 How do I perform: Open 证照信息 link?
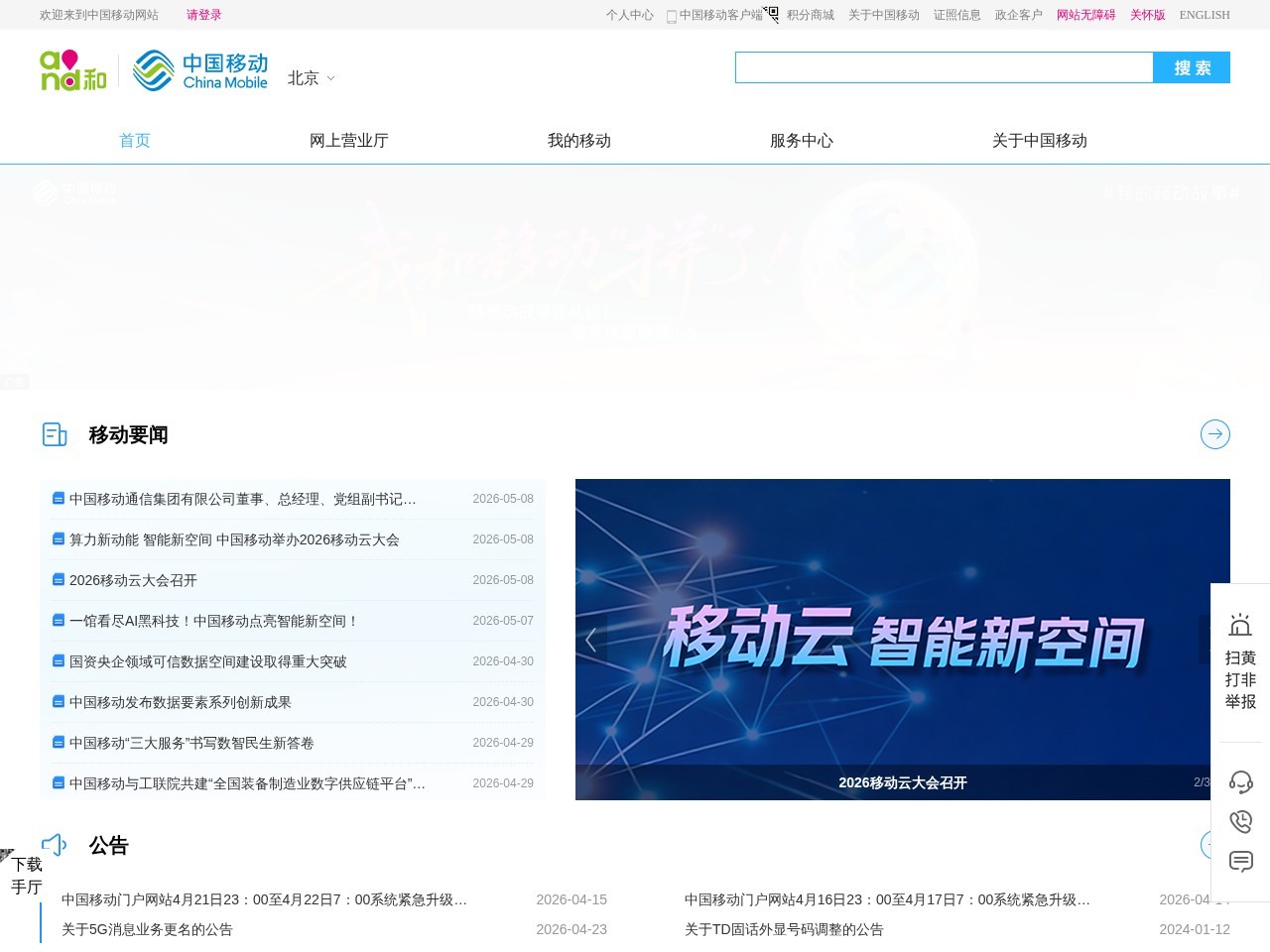pyautogui.click(x=957, y=15)
